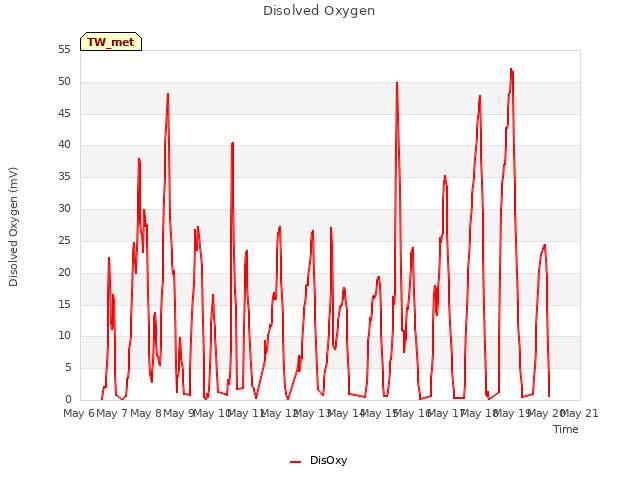
Task: Click the 48 mV peak near May 9
Action: (x=168, y=94)
